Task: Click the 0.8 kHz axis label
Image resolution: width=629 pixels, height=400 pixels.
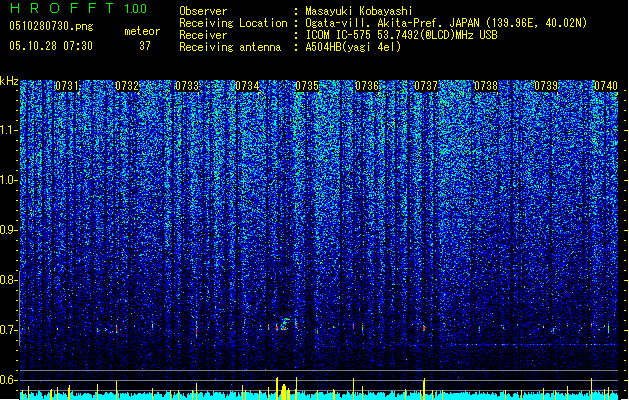Action: point(8,280)
